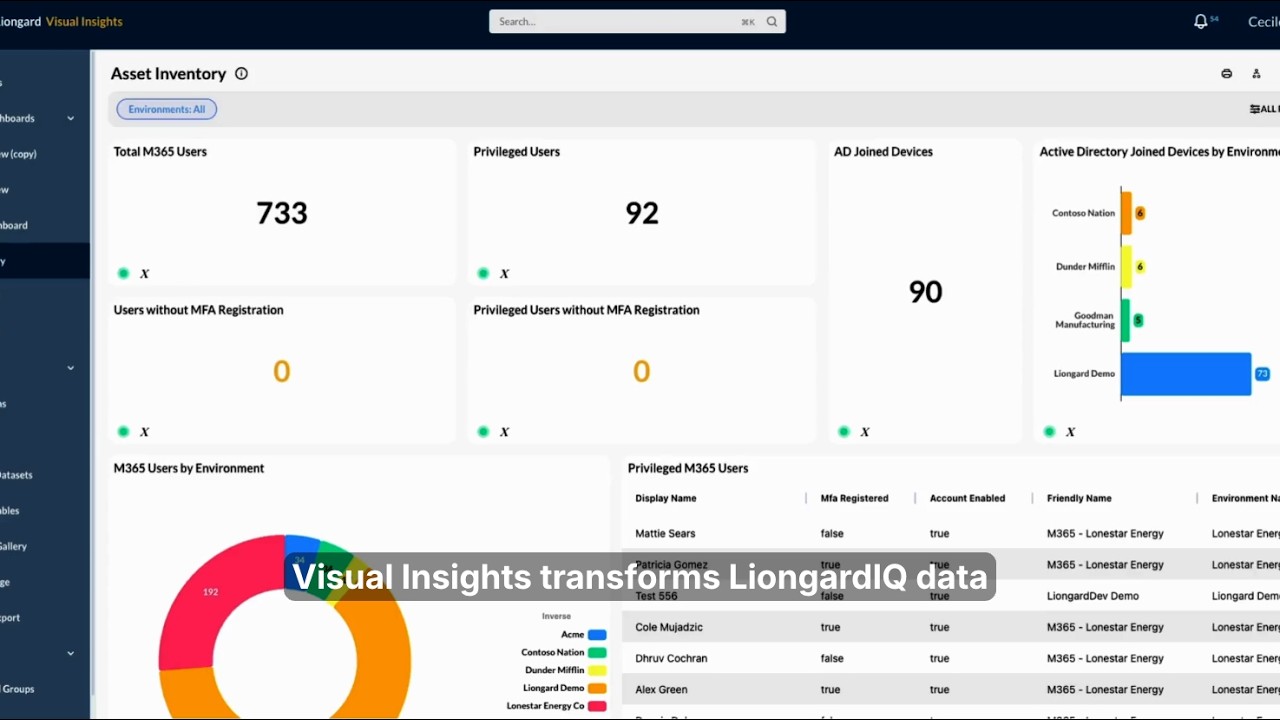Open Datasets in the sidebar

tap(16, 475)
